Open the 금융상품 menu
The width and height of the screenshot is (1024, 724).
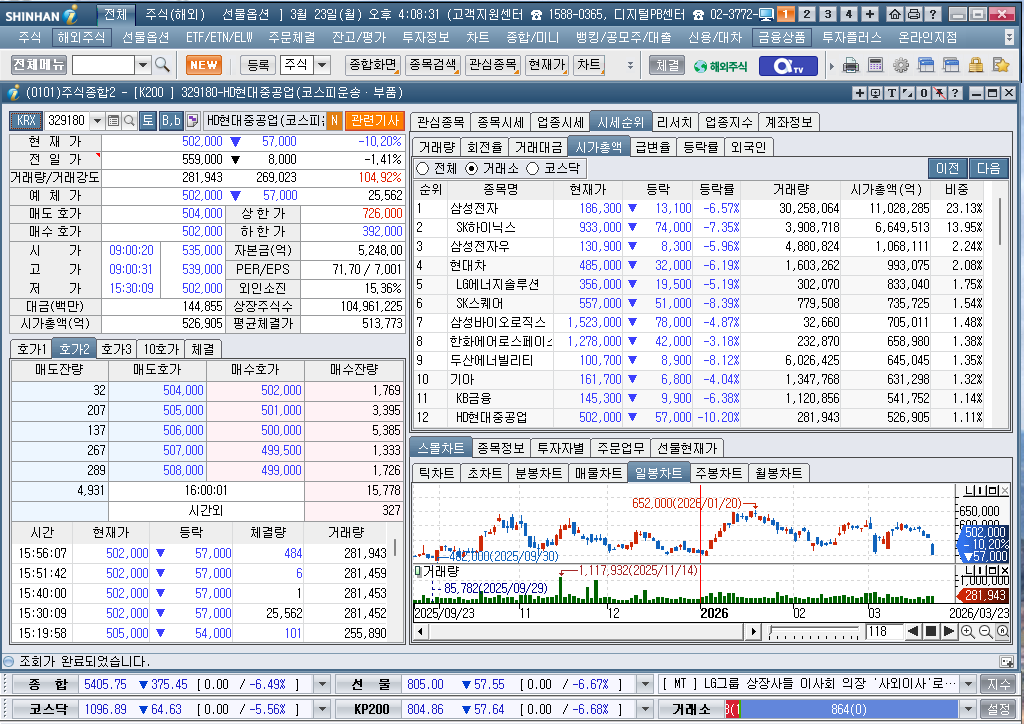point(782,37)
